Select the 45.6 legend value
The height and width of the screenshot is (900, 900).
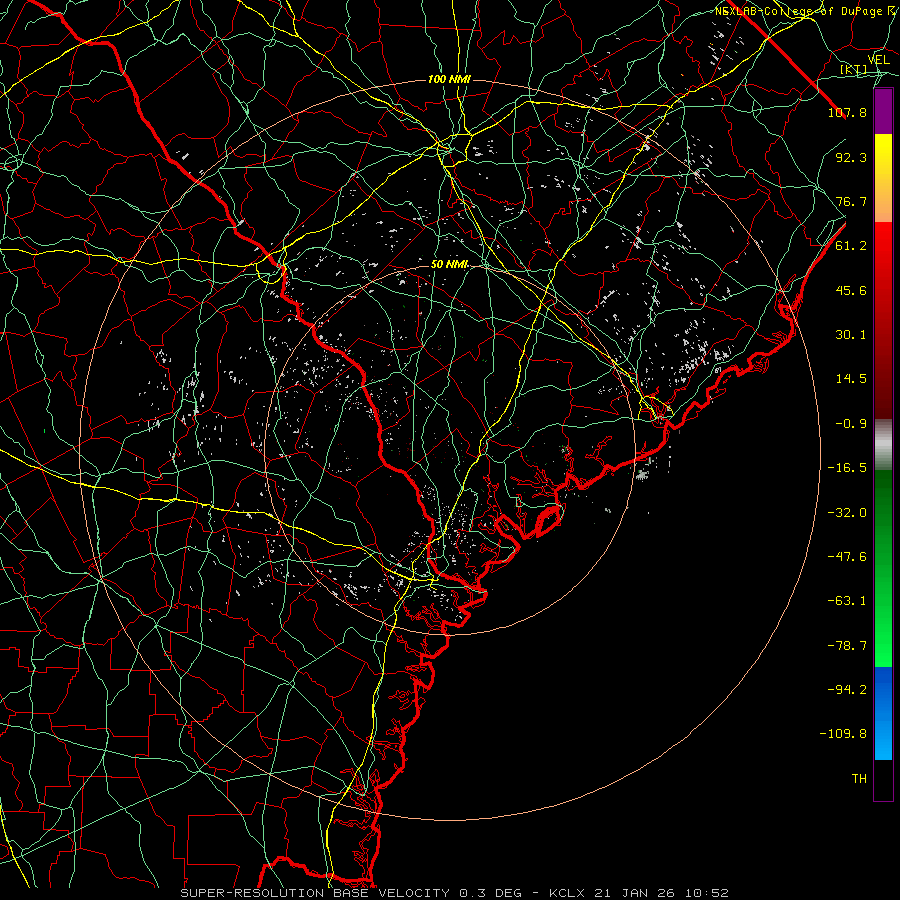pos(851,290)
